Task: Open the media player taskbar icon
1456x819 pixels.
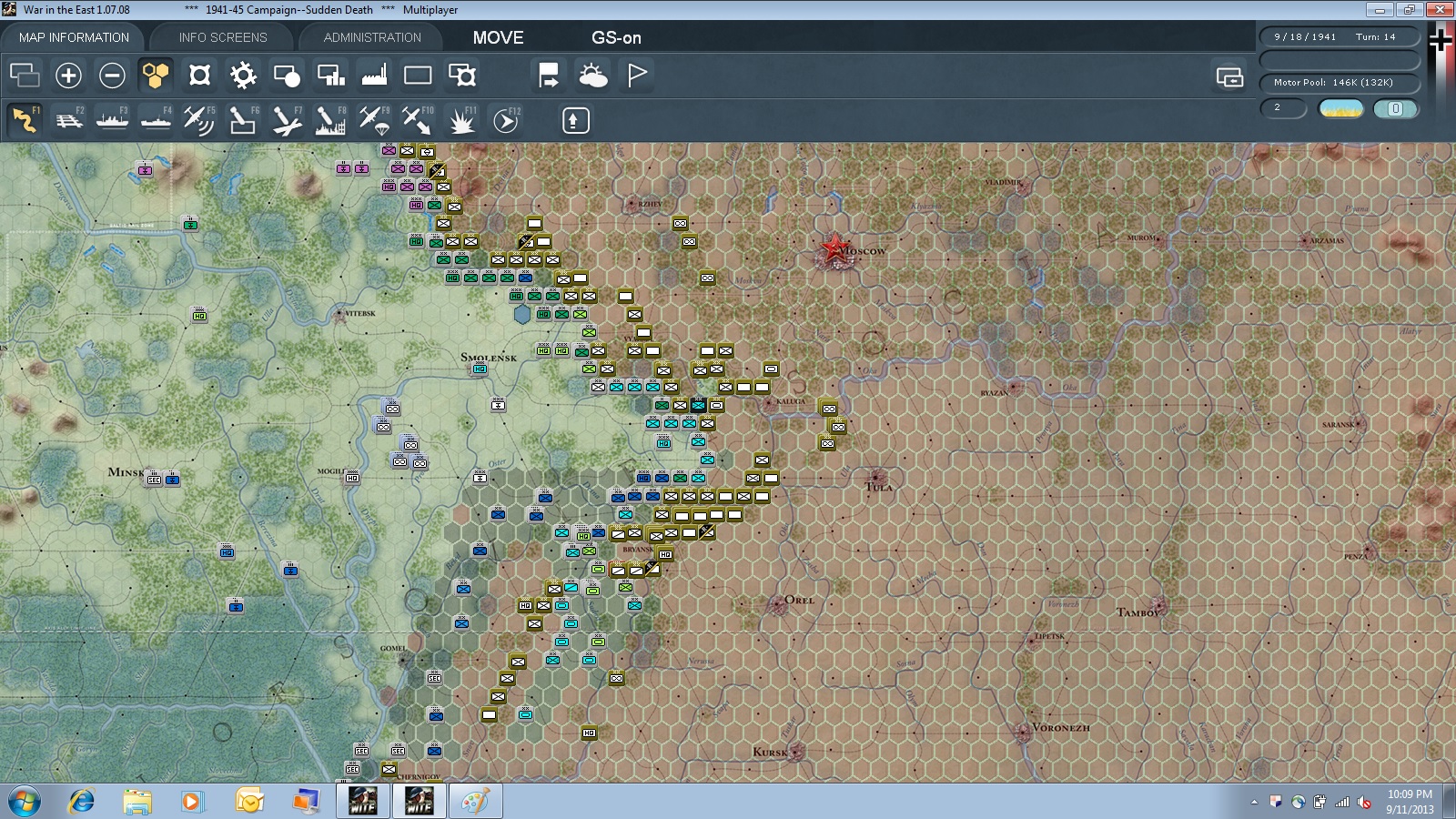Action: point(191,802)
